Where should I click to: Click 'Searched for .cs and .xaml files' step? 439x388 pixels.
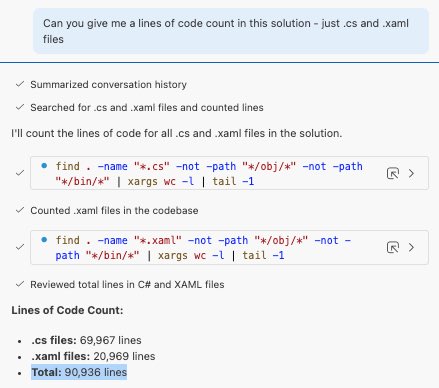(147, 107)
